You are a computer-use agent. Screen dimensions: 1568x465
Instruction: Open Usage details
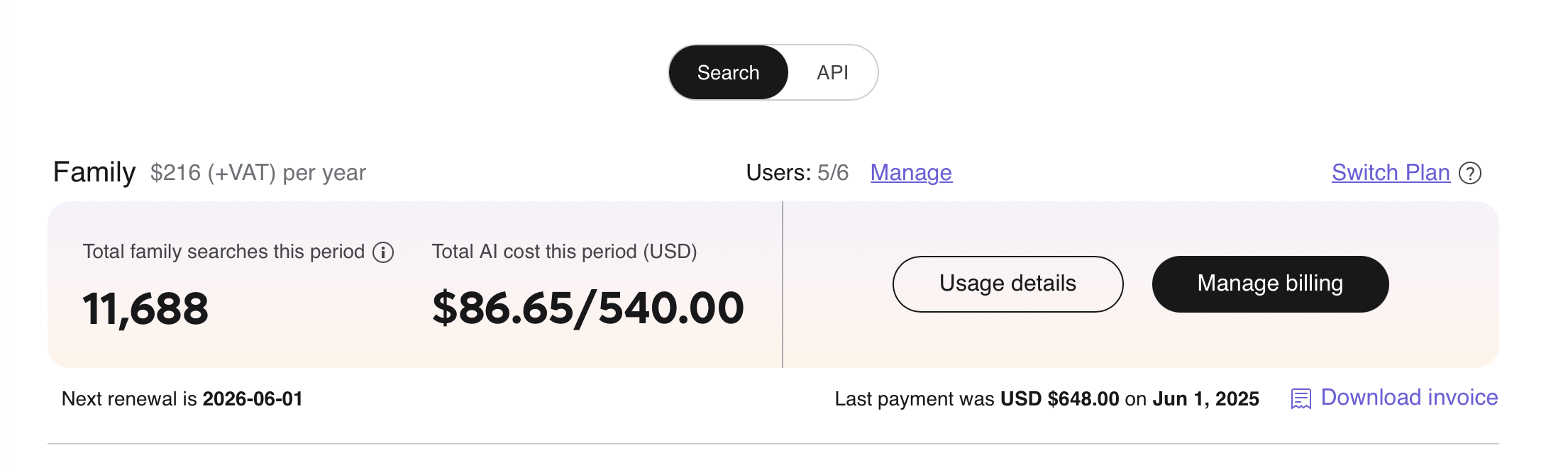(x=1007, y=284)
